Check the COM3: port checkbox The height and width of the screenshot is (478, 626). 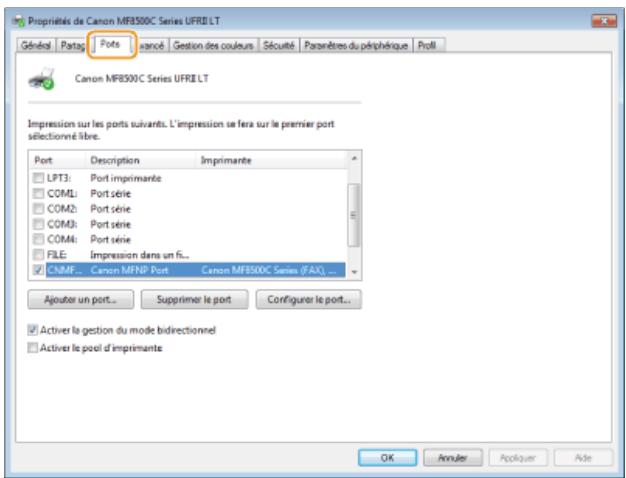pos(38,224)
